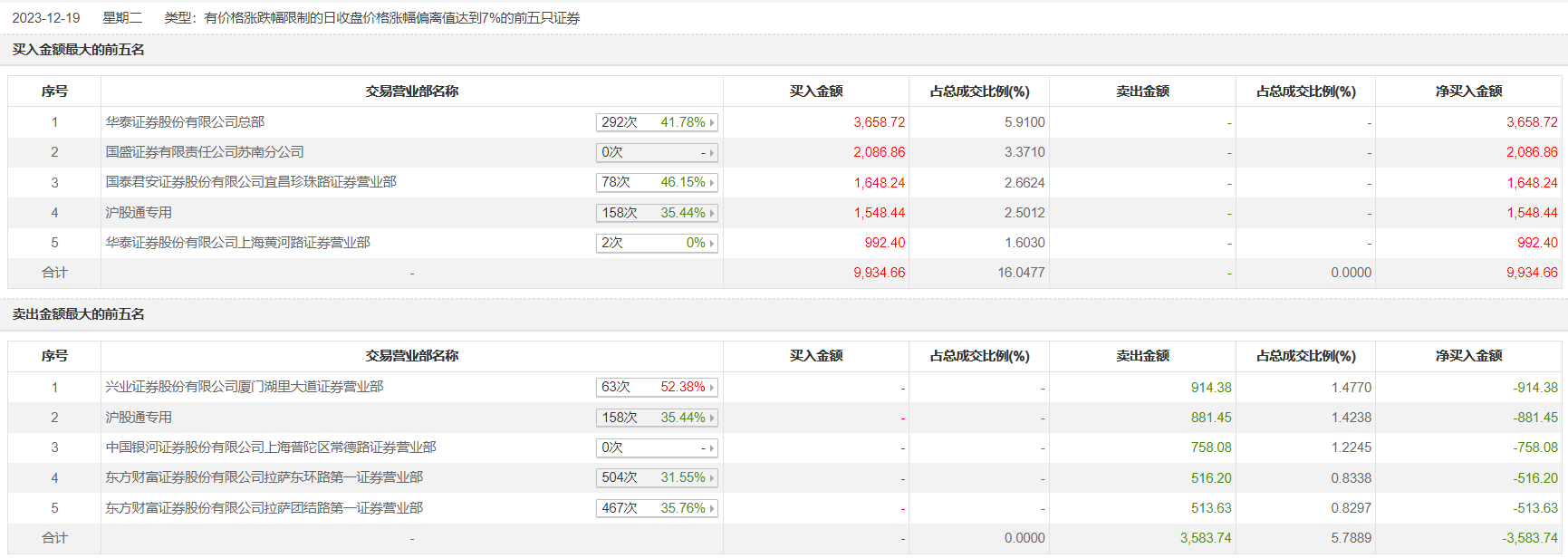Click the 华泰证券 上海黄河路证券营业部 link
Screen dimensions: 1568x558
click(x=237, y=243)
